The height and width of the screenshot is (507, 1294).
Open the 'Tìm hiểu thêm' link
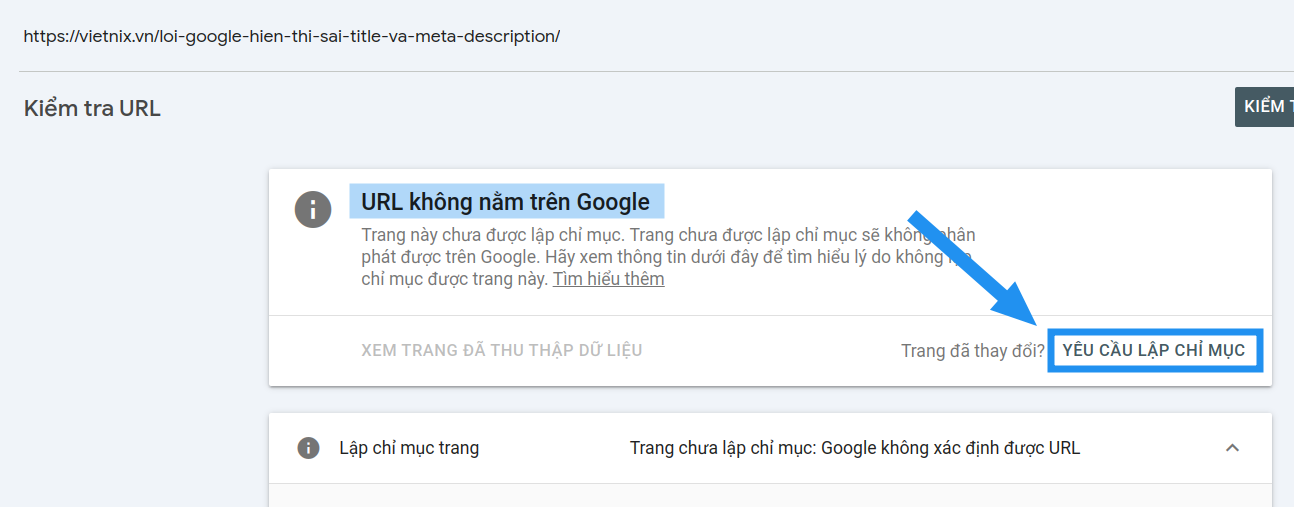click(x=608, y=279)
